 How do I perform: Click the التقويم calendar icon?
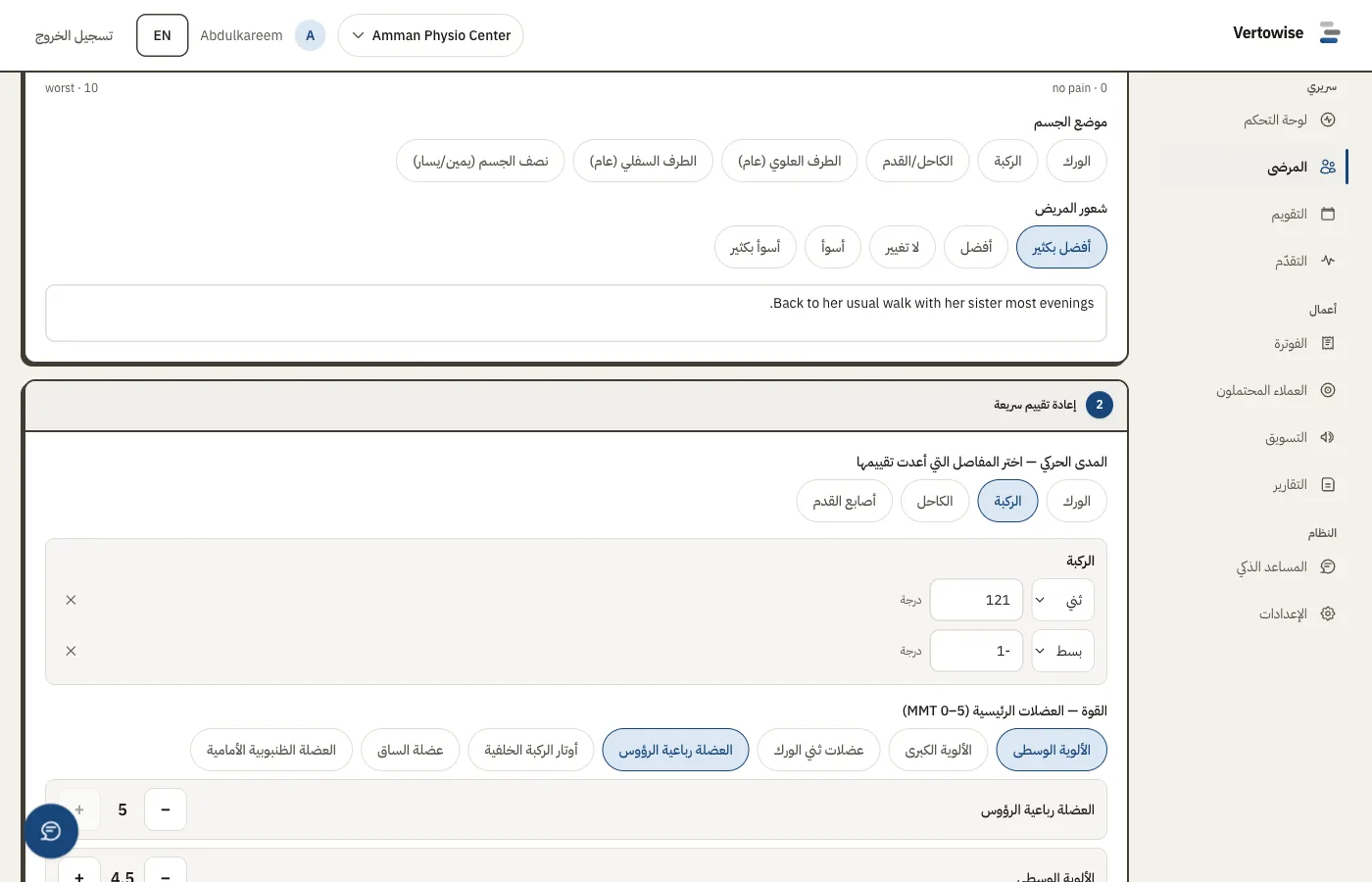click(x=1328, y=214)
